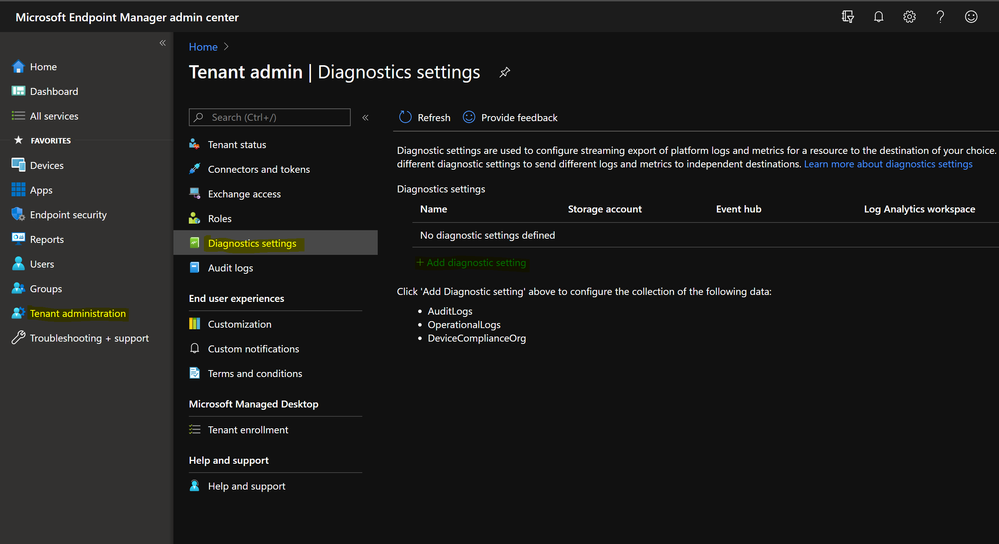Click the Storage account column header

[605, 209]
